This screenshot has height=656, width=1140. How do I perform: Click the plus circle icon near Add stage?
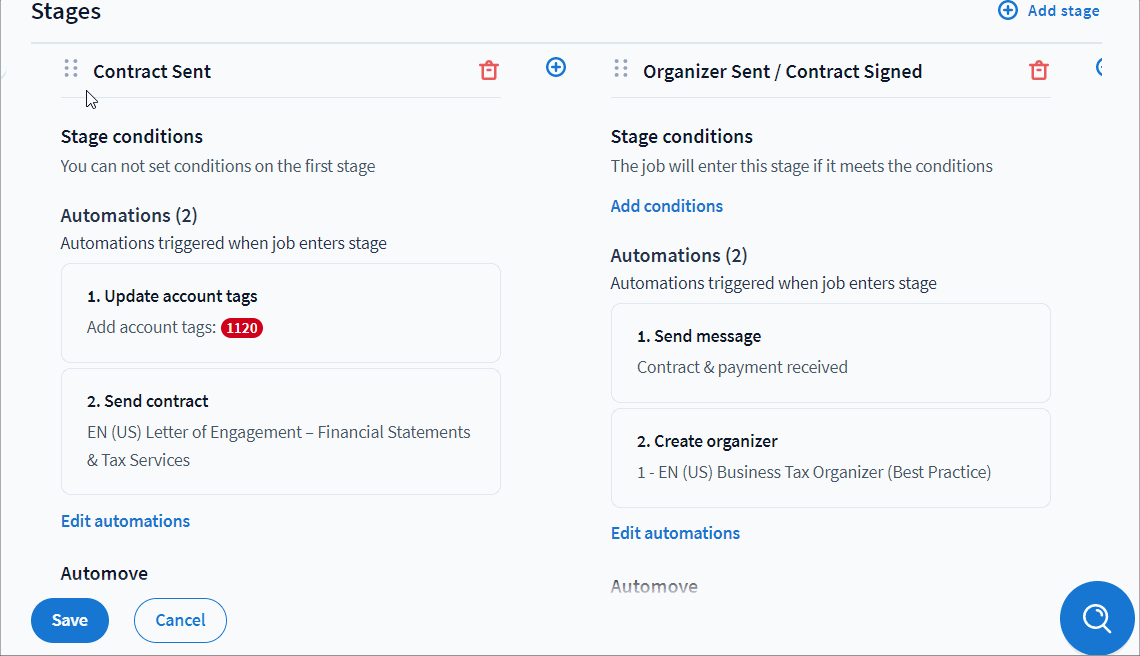[1008, 11]
